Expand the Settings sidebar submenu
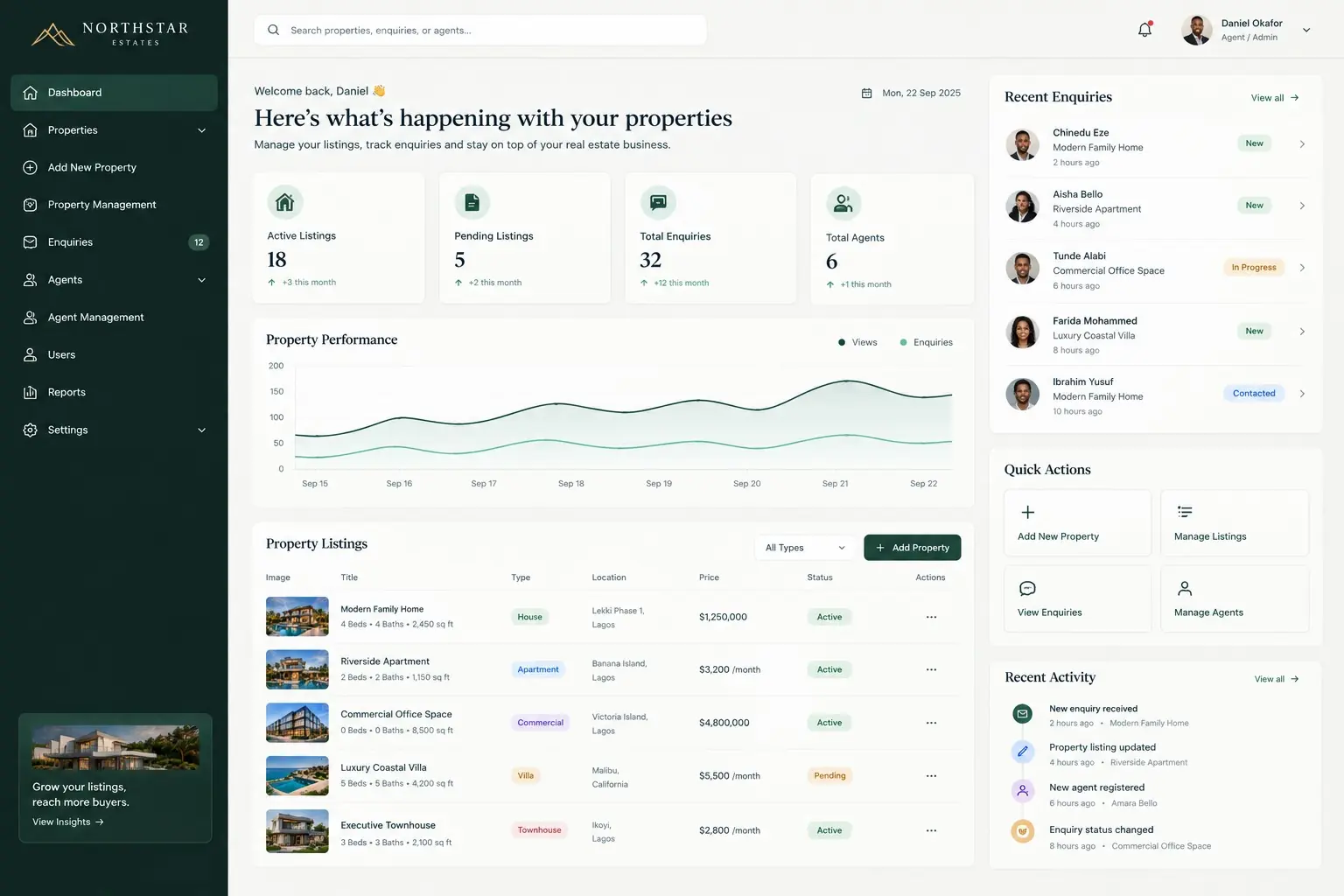This screenshot has width=1344, height=896. click(201, 430)
